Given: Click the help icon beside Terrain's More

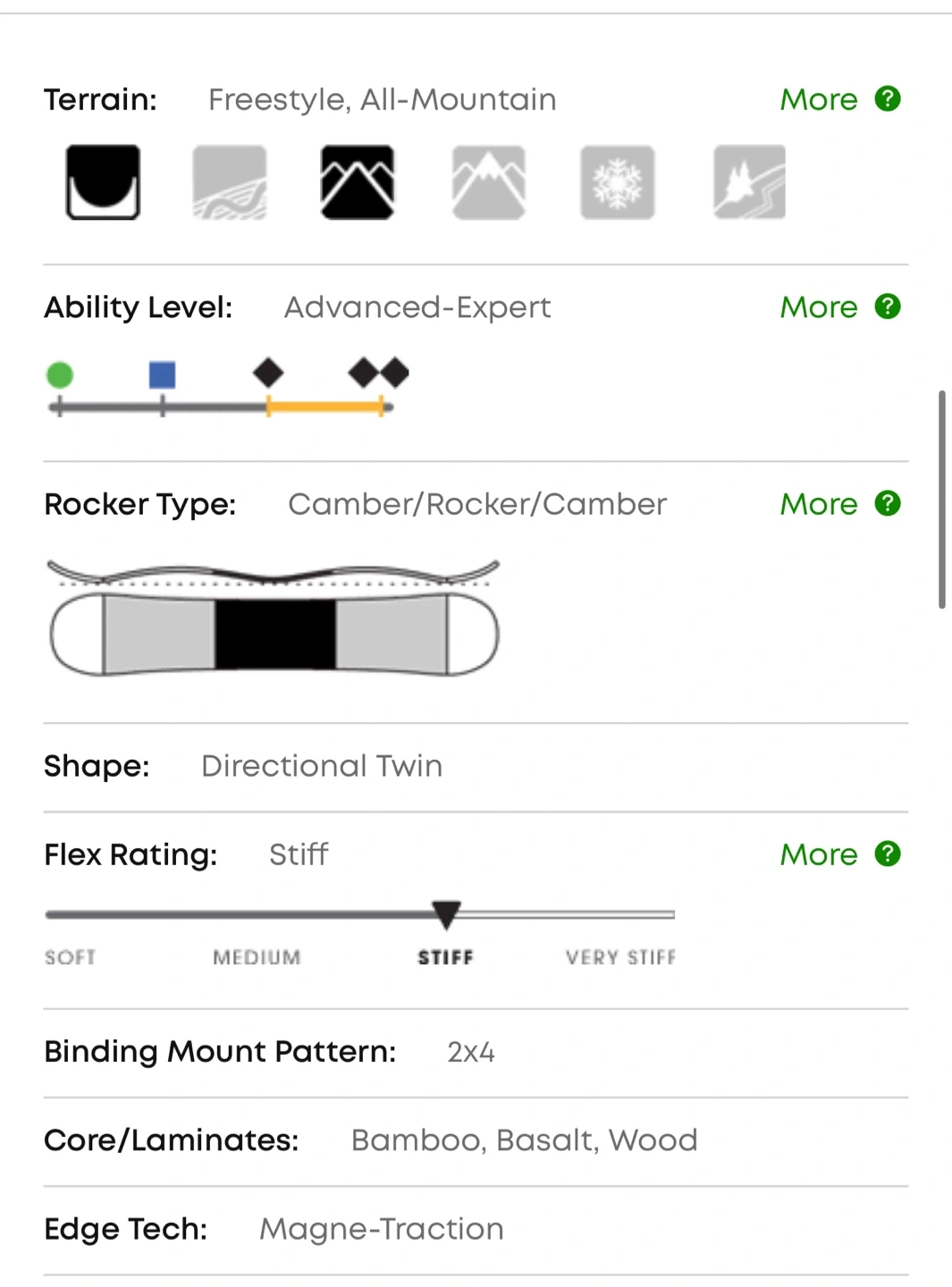Looking at the screenshot, I should [888, 98].
